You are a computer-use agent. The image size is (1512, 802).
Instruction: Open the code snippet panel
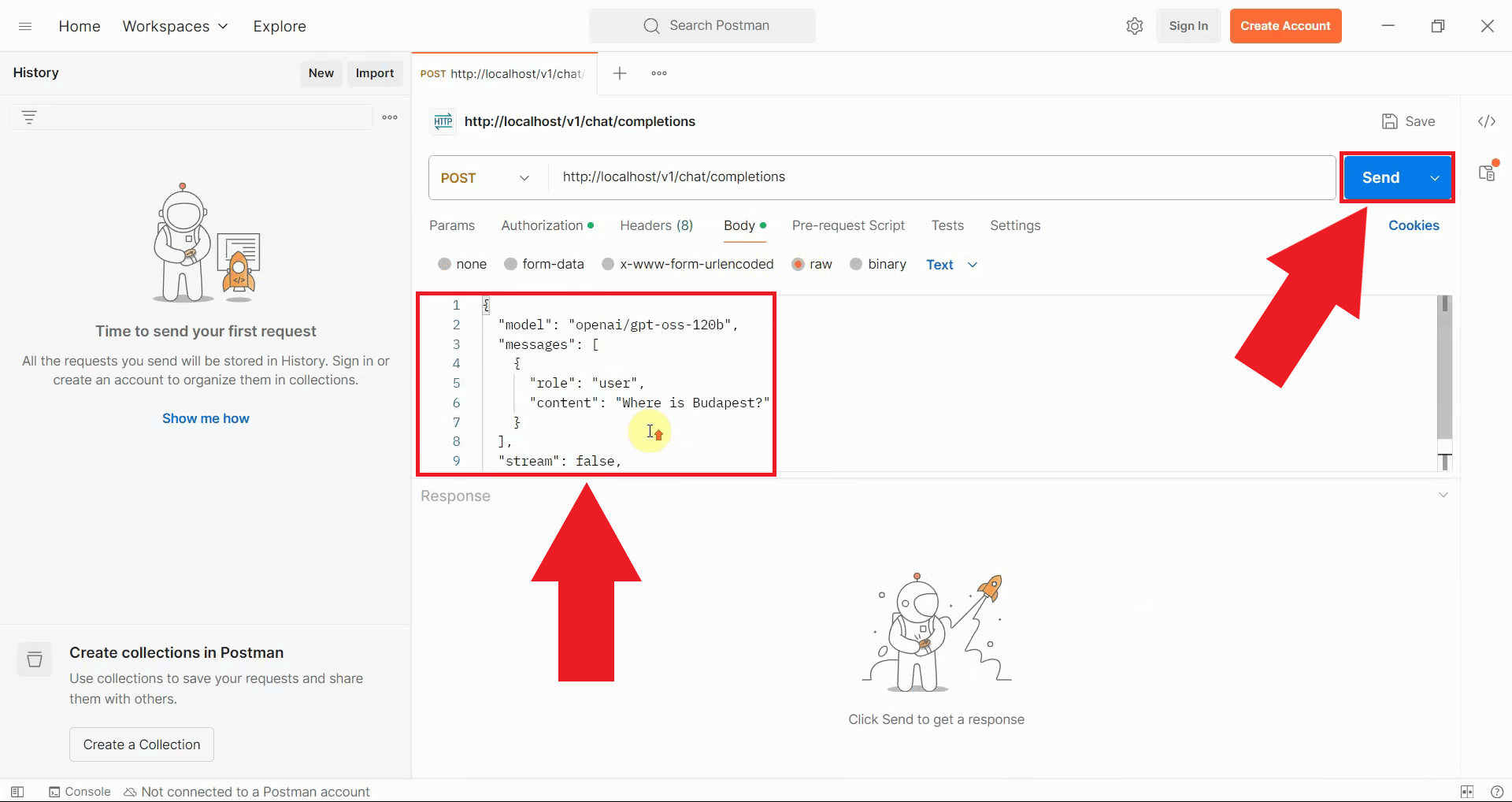(1488, 121)
